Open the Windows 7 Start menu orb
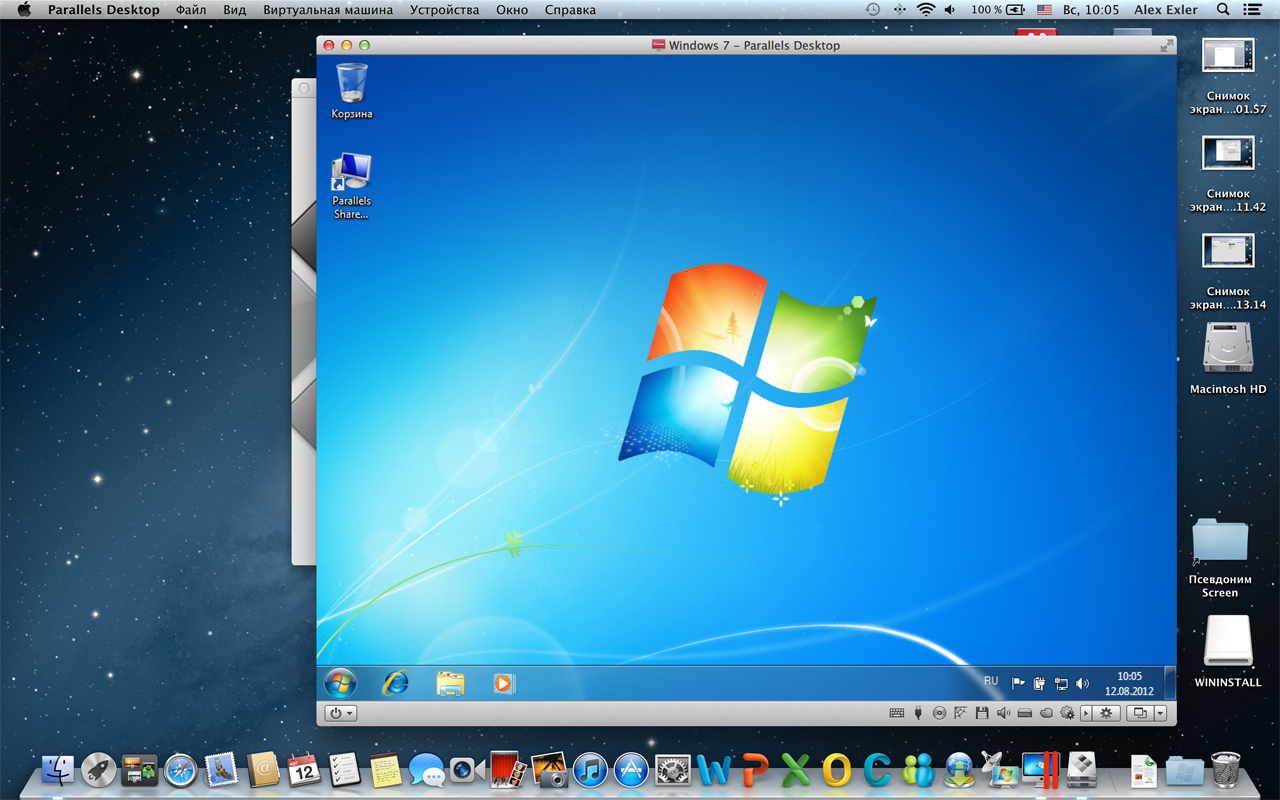Screen dimensions: 1280x800 [340, 683]
